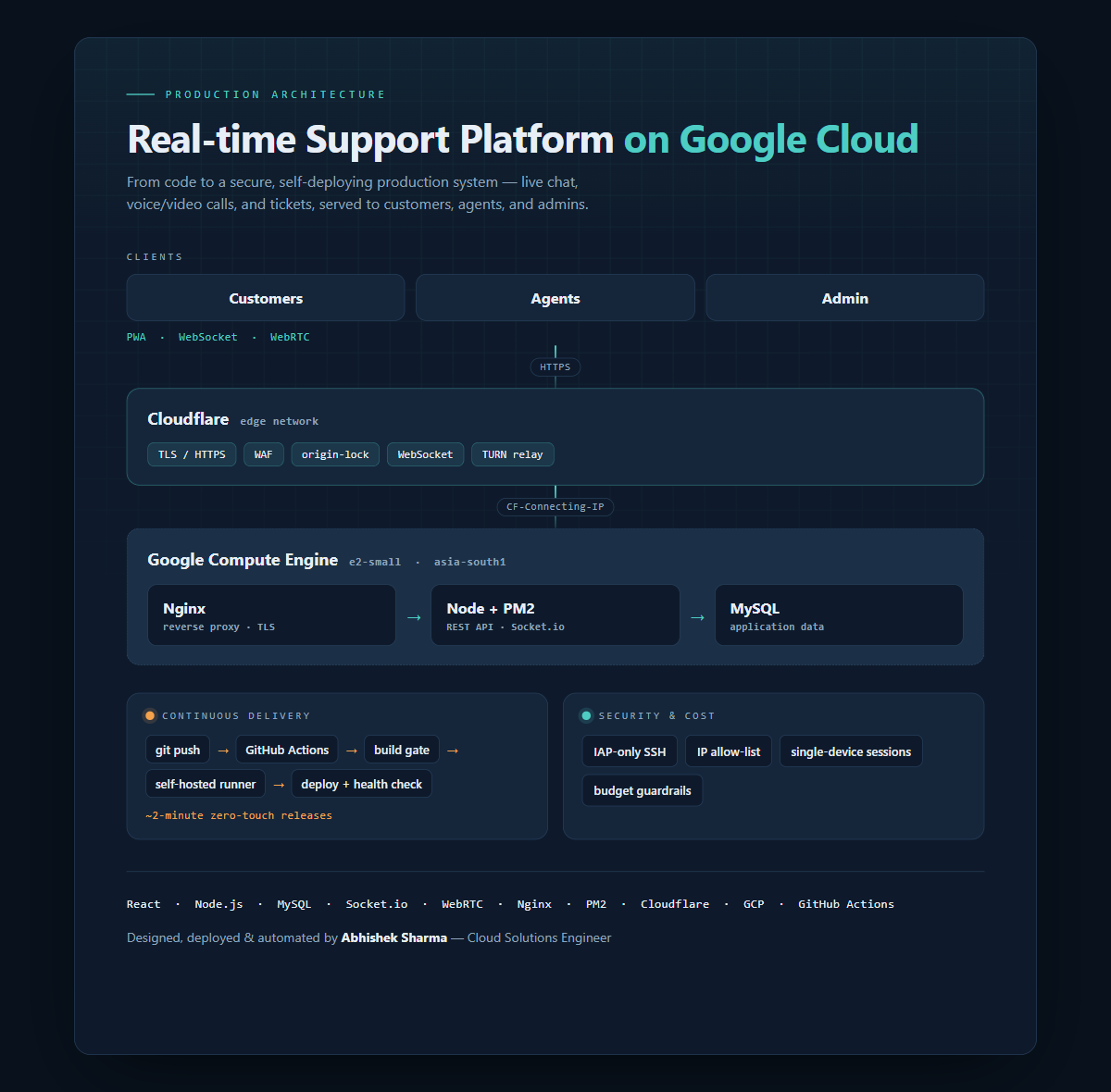
Task: Click the Cloudflare heading
Action: 188,419
